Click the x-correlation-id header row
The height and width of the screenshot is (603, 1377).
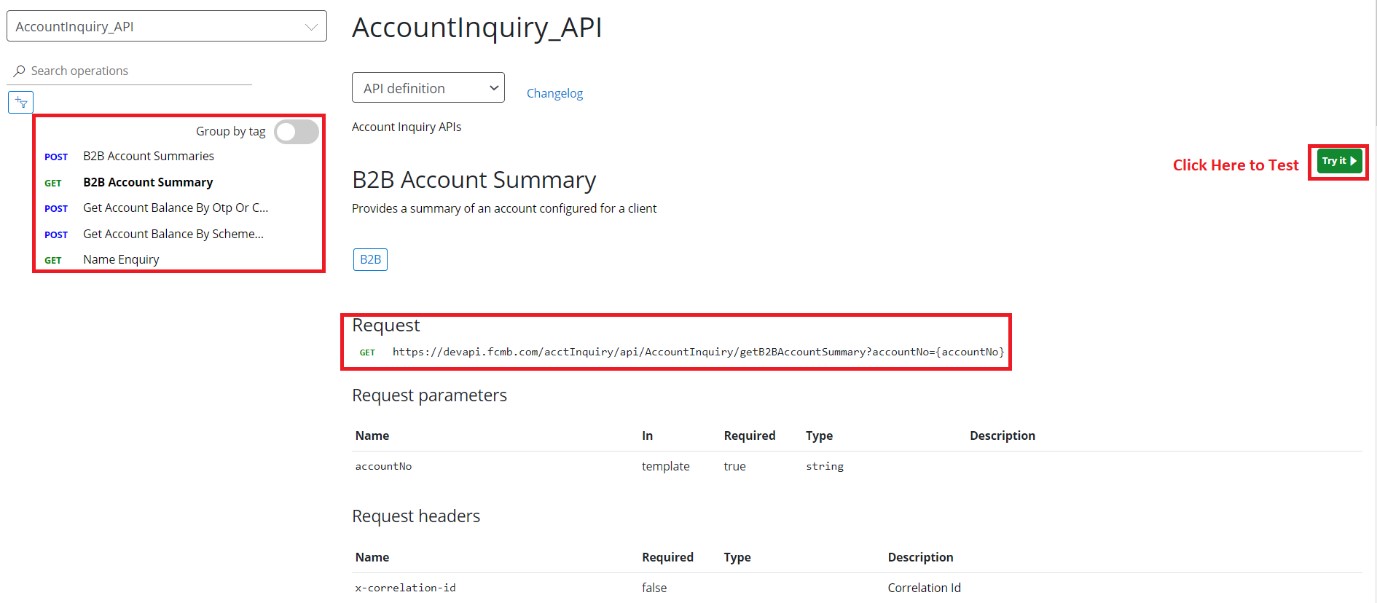point(398,588)
